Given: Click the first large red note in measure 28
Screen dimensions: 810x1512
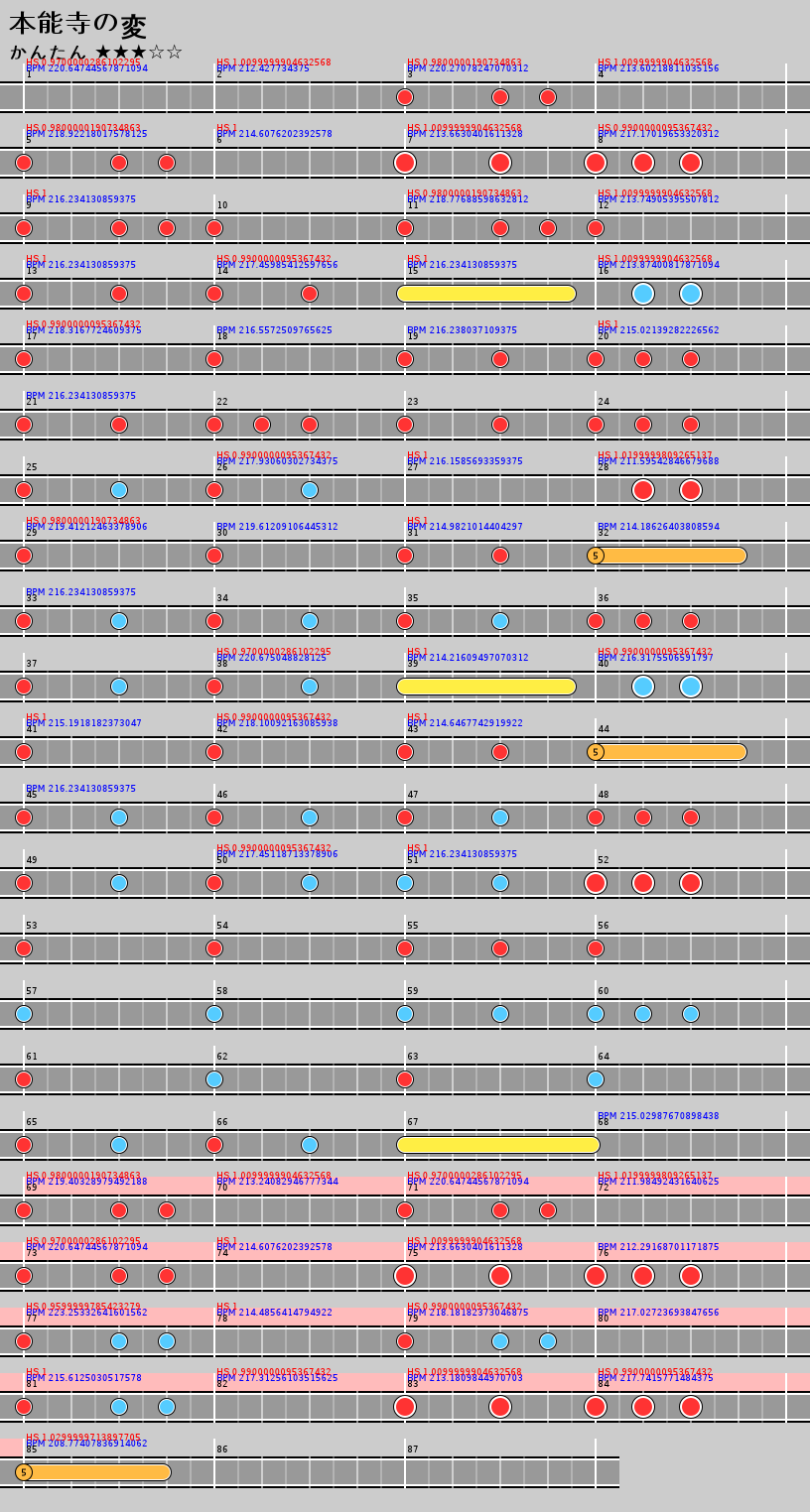Looking at the screenshot, I should 643,490.
